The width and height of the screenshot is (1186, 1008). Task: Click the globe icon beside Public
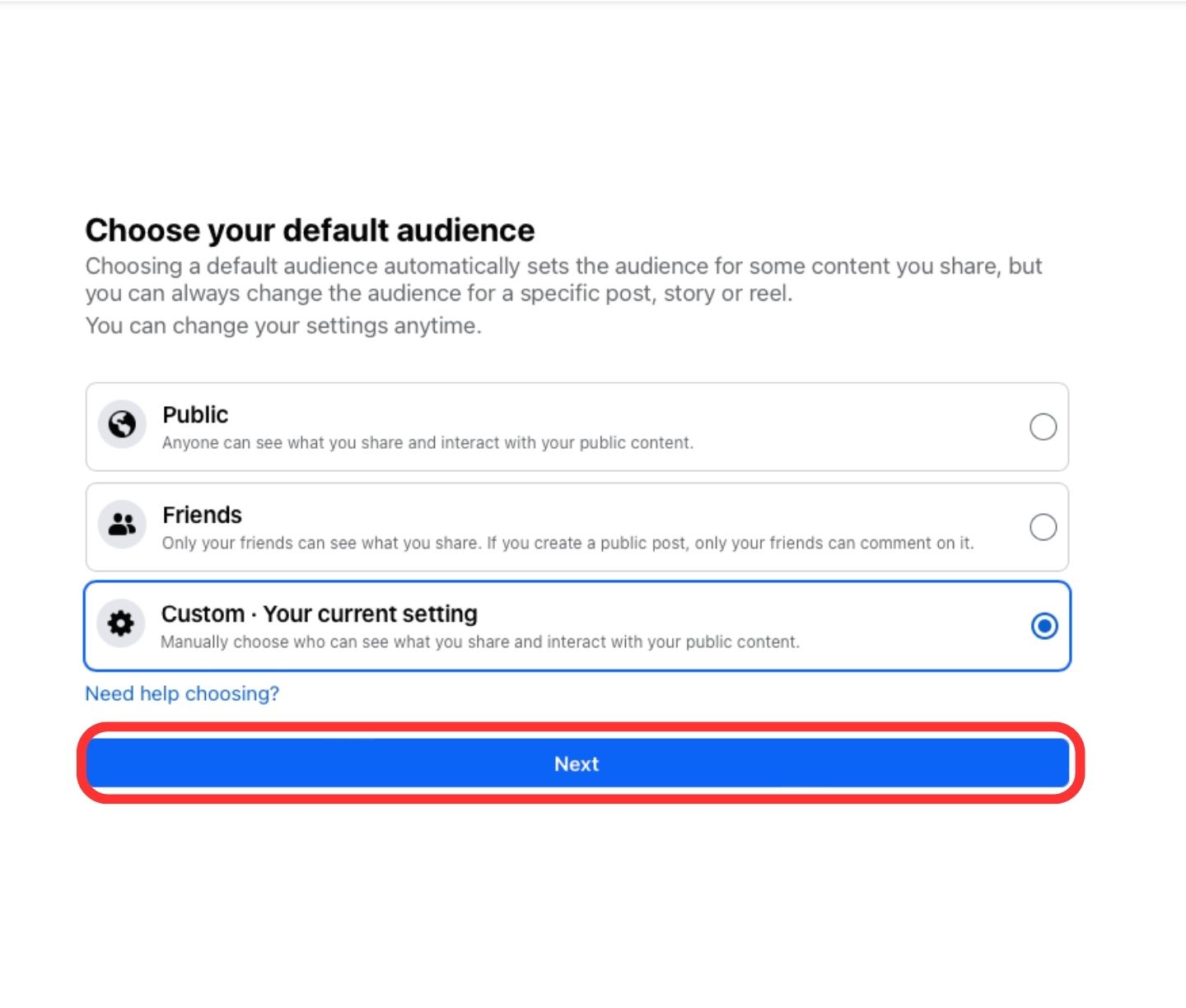click(x=122, y=425)
